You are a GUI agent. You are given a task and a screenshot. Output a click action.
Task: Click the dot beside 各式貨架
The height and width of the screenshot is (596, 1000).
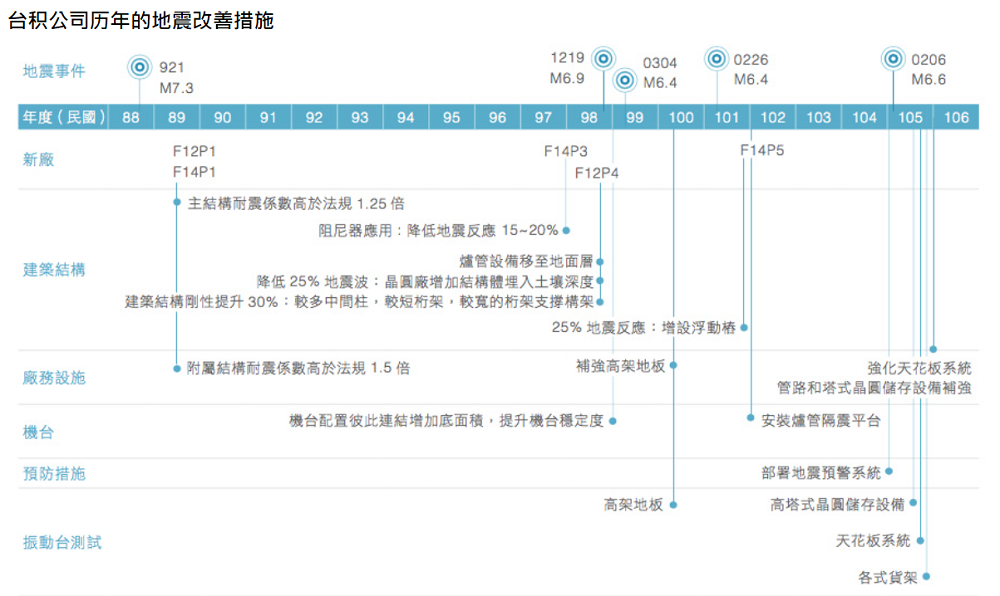pos(926,576)
